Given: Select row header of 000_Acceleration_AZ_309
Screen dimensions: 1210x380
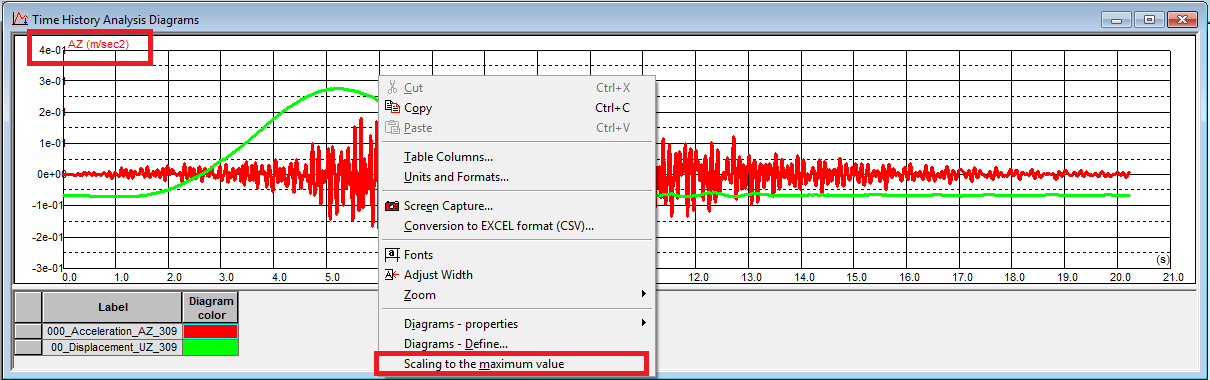Looking at the screenshot, I should (29, 331).
